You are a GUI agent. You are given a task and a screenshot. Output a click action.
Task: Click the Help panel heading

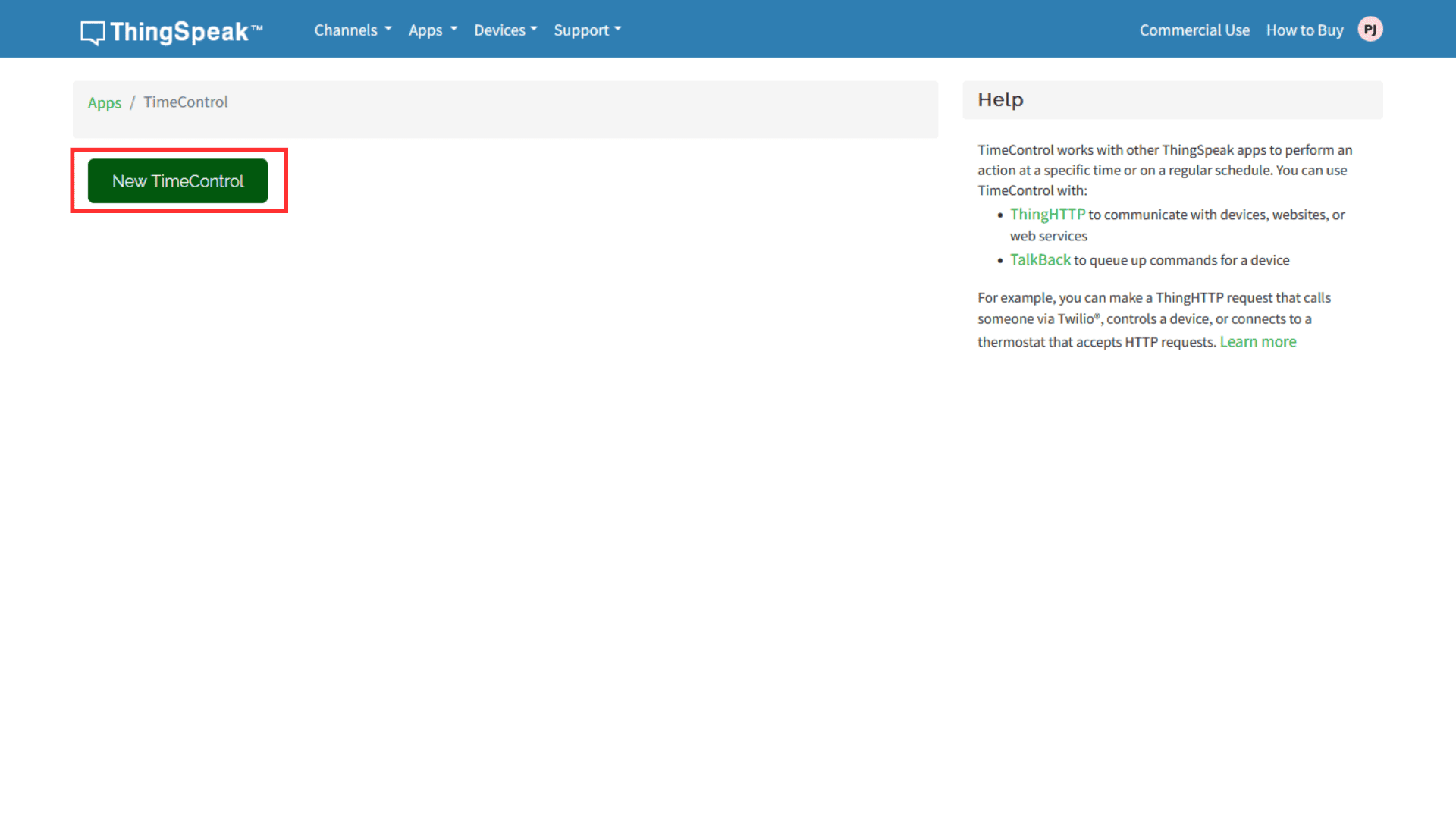point(1000,100)
